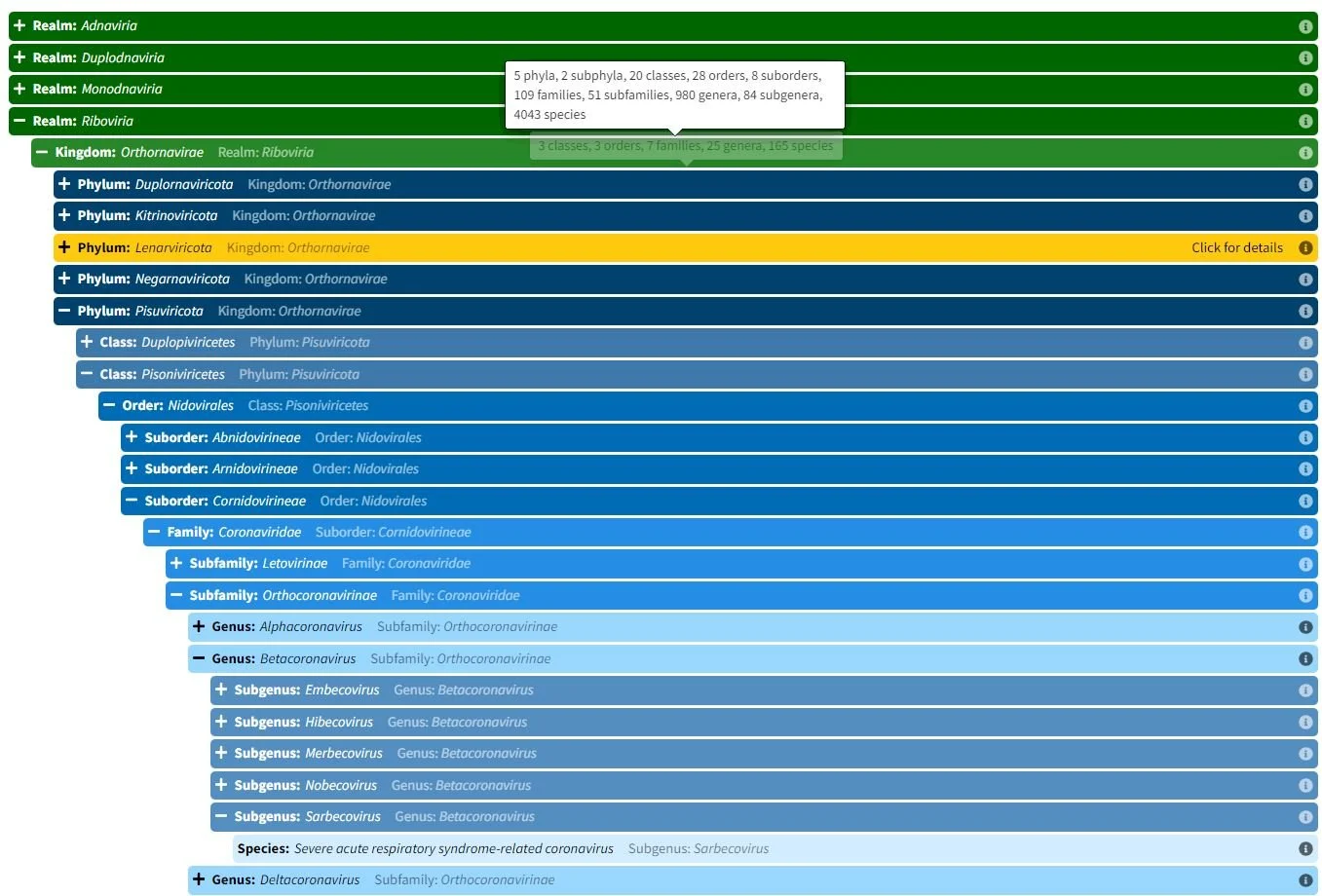Image resolution: width=1322 pixels, height=896 pixels.
Task: Open info icon for Realm Riboviria
Action: click(1305, 121)
